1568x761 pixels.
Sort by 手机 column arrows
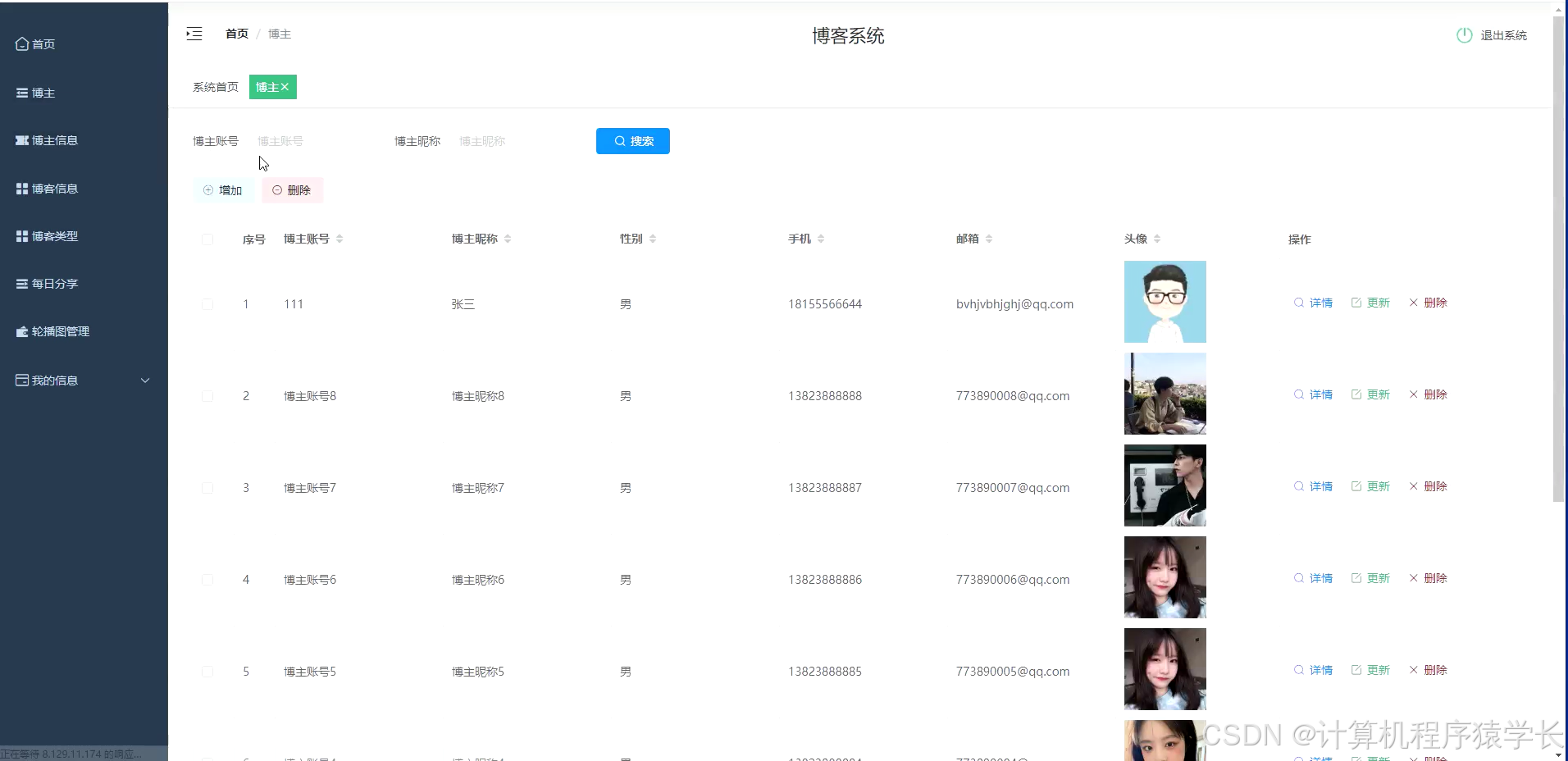(821, 239)
